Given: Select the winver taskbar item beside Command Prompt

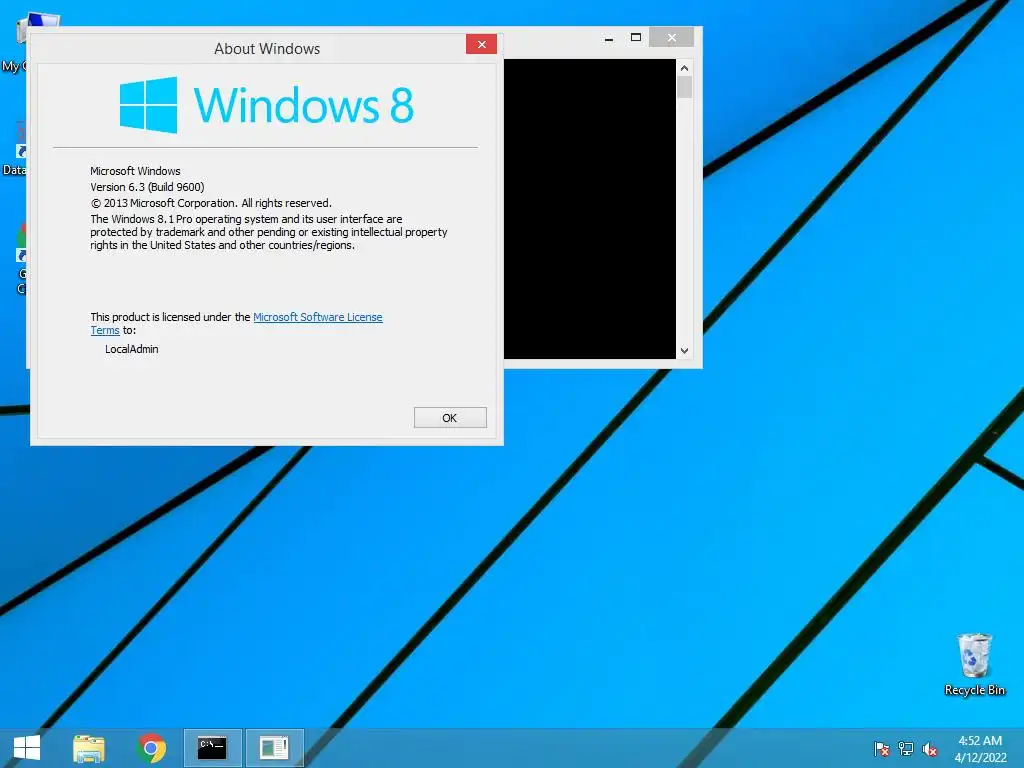Looking at the screenshot, I should 274,748.
